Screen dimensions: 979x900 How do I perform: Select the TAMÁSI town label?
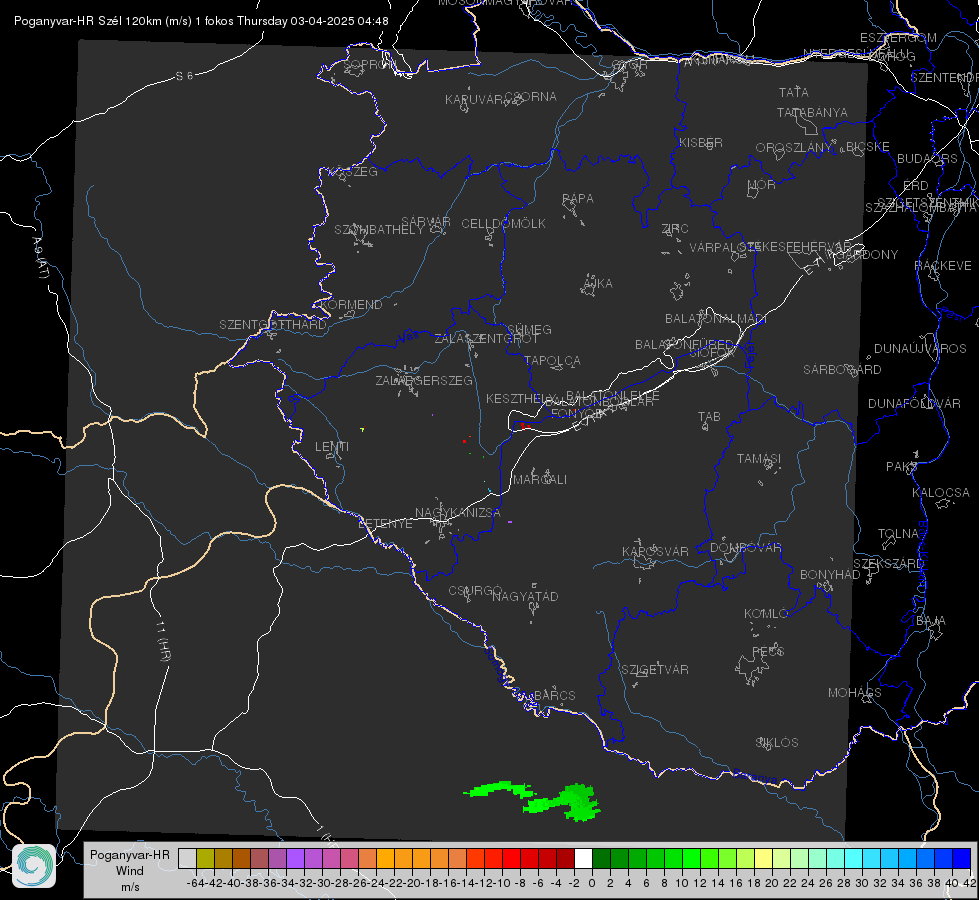click(759, 458)
